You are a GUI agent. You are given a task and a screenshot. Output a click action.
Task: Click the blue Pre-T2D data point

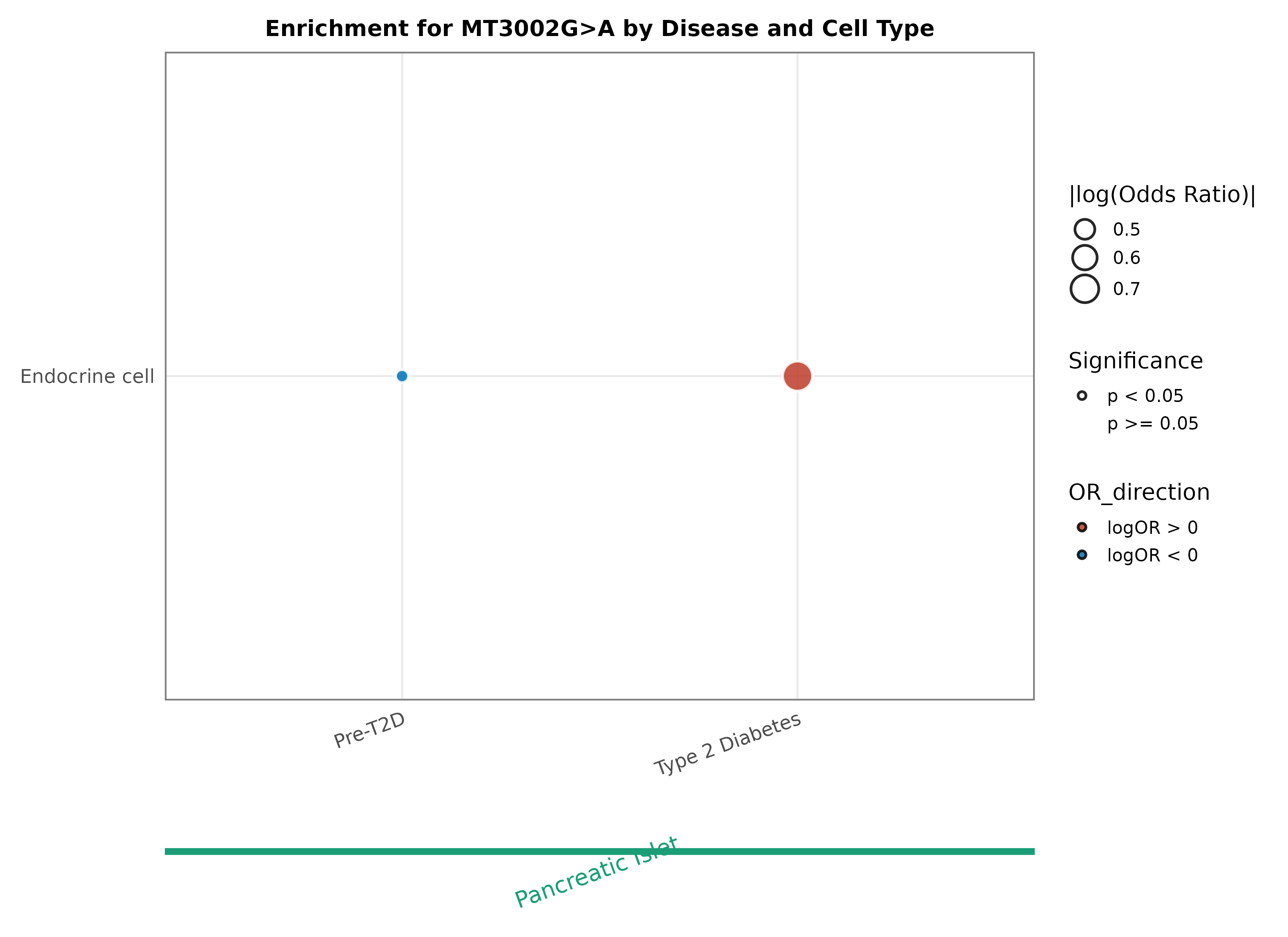pos(402,376)
